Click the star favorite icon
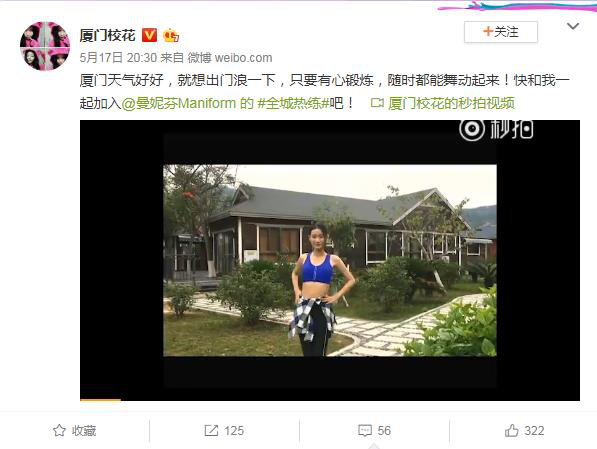This screenshot has height=449, width=597. point(59,430)
